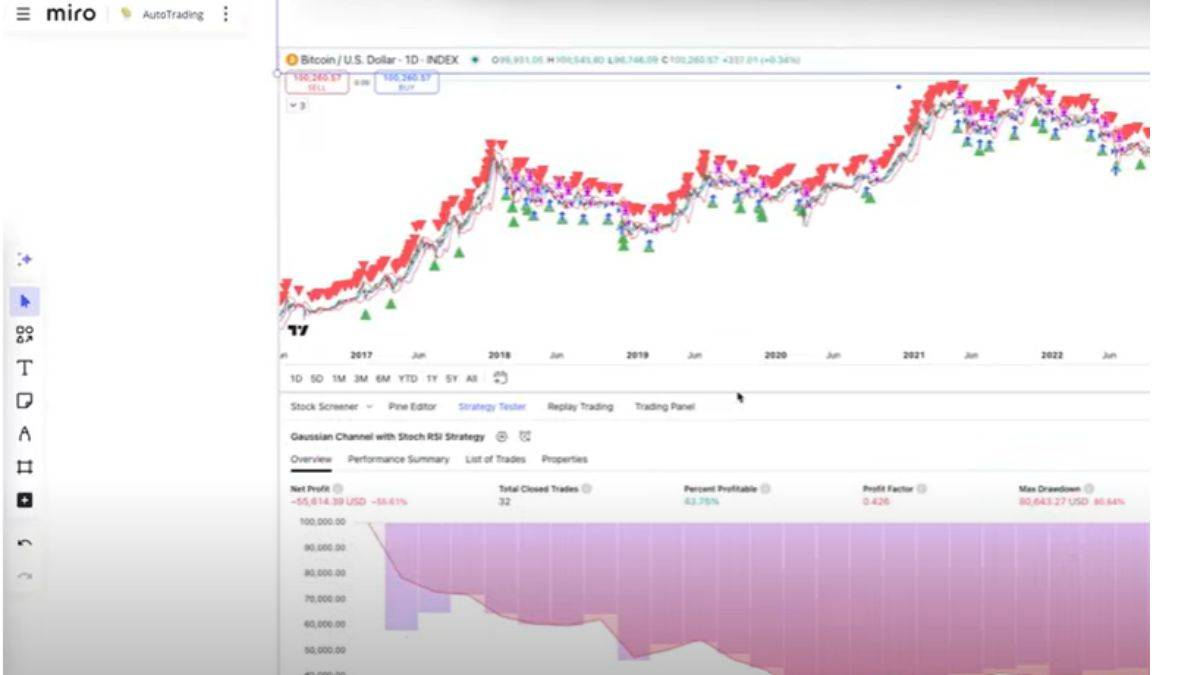Activate the Frame tool
This screenshot has width=1200, height=675.
click(x=25, y=467)
